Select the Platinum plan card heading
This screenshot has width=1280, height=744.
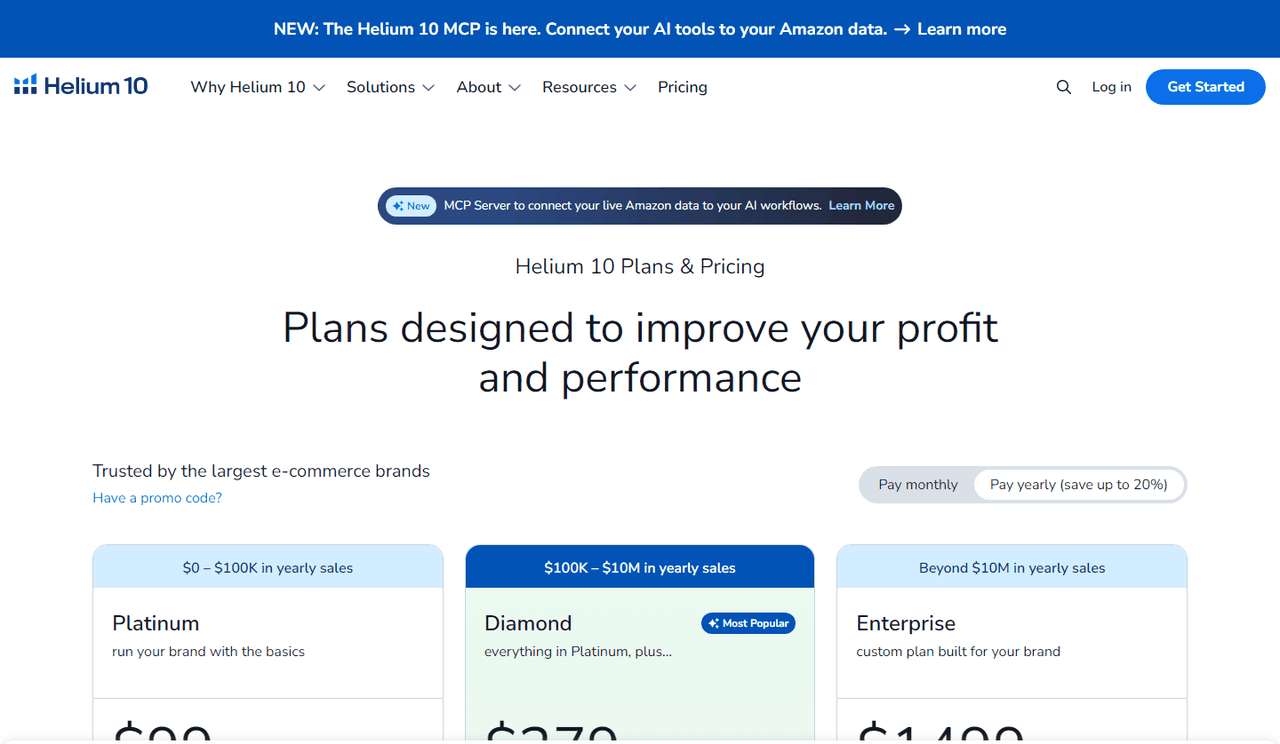coord(155,623)
